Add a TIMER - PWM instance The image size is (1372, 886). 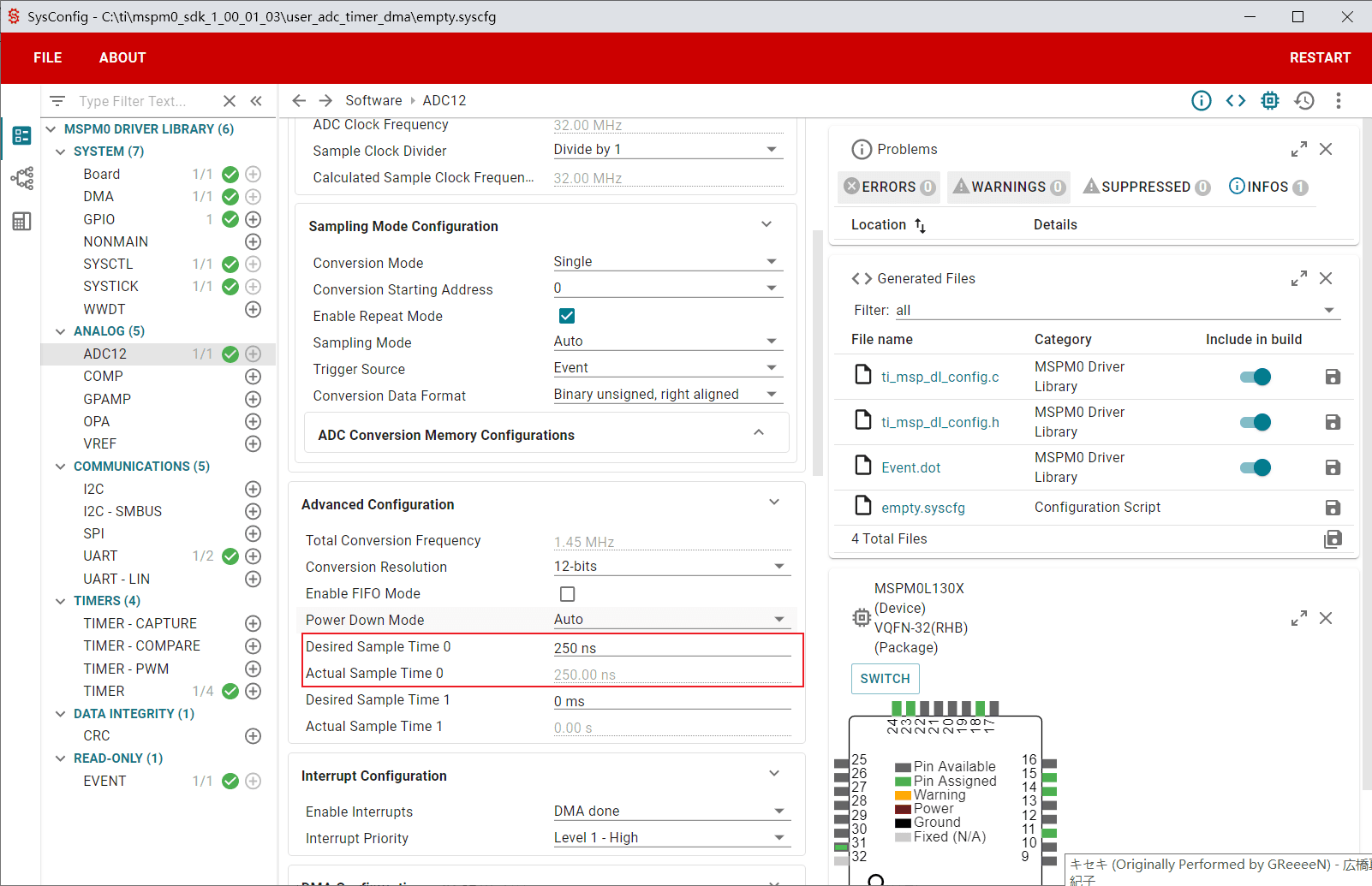coord(254,669)
